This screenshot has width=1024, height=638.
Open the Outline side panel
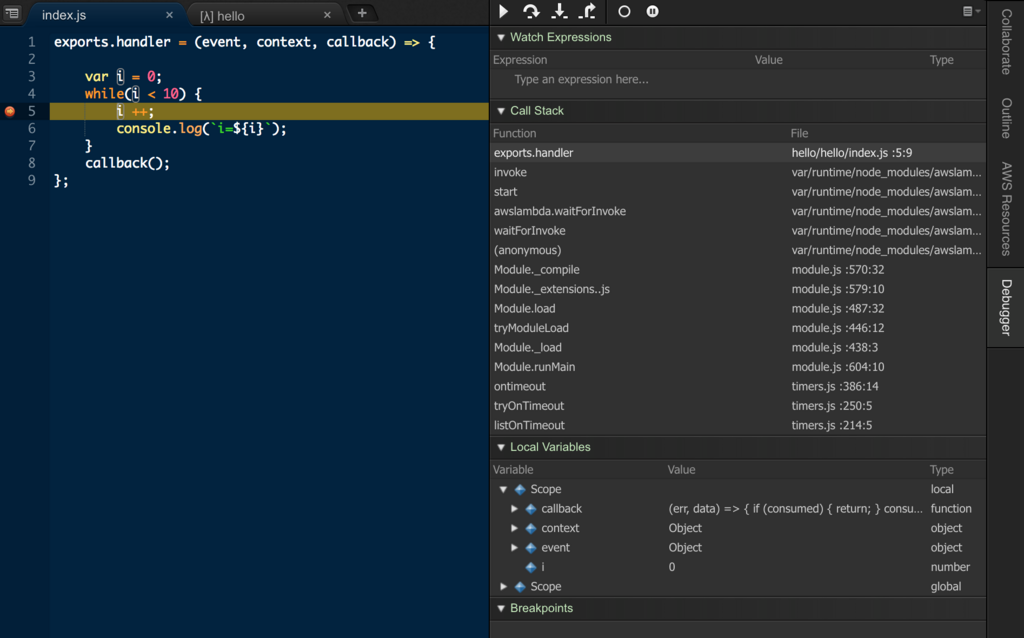click(x=1006, y=118)
